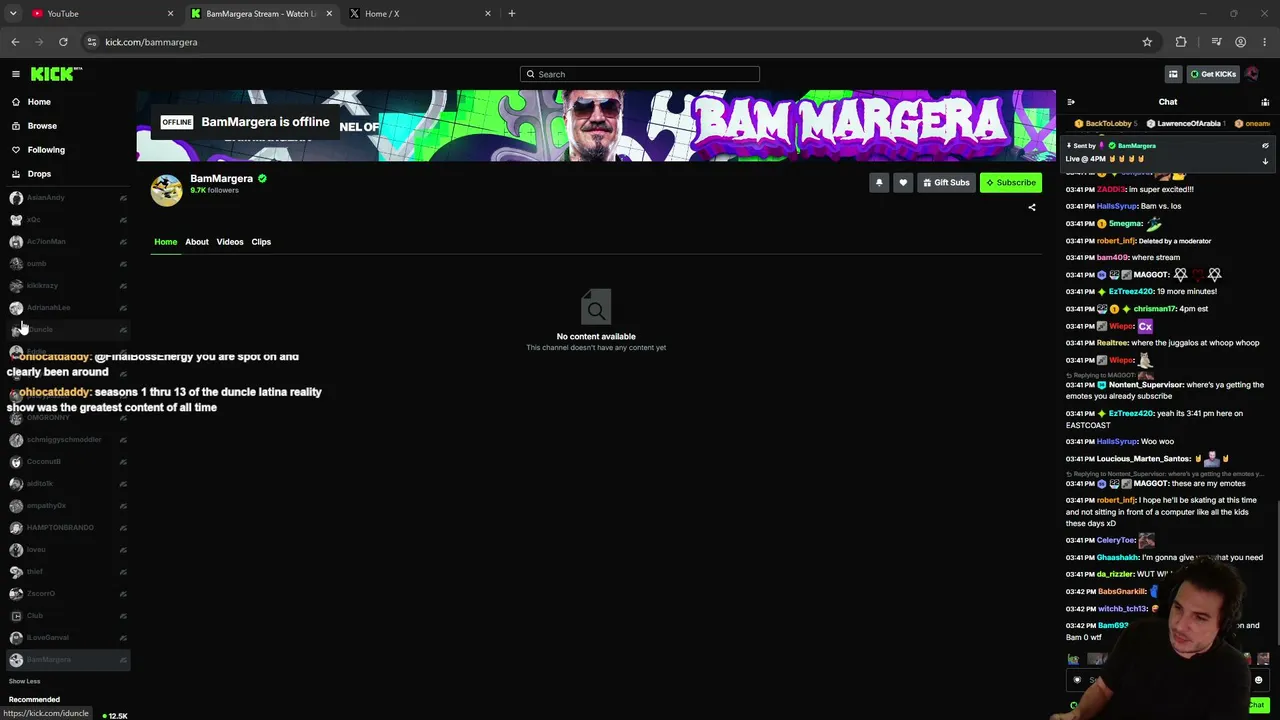Click chrisman17 username in chat
This screenshot has width=1280, height=720.
tap(1154, 309)
